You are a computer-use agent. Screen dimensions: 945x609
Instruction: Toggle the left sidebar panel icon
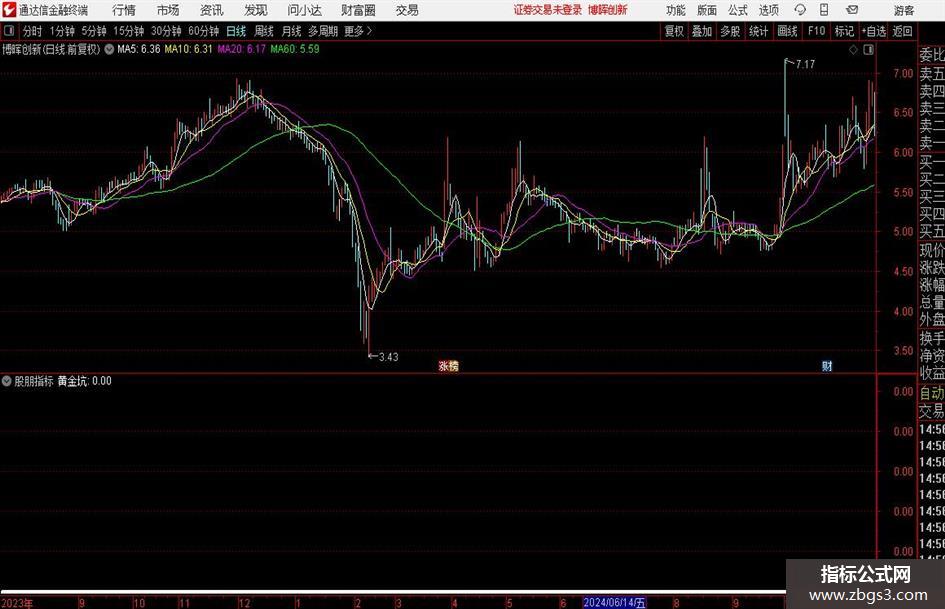click(x=10, y=31)
